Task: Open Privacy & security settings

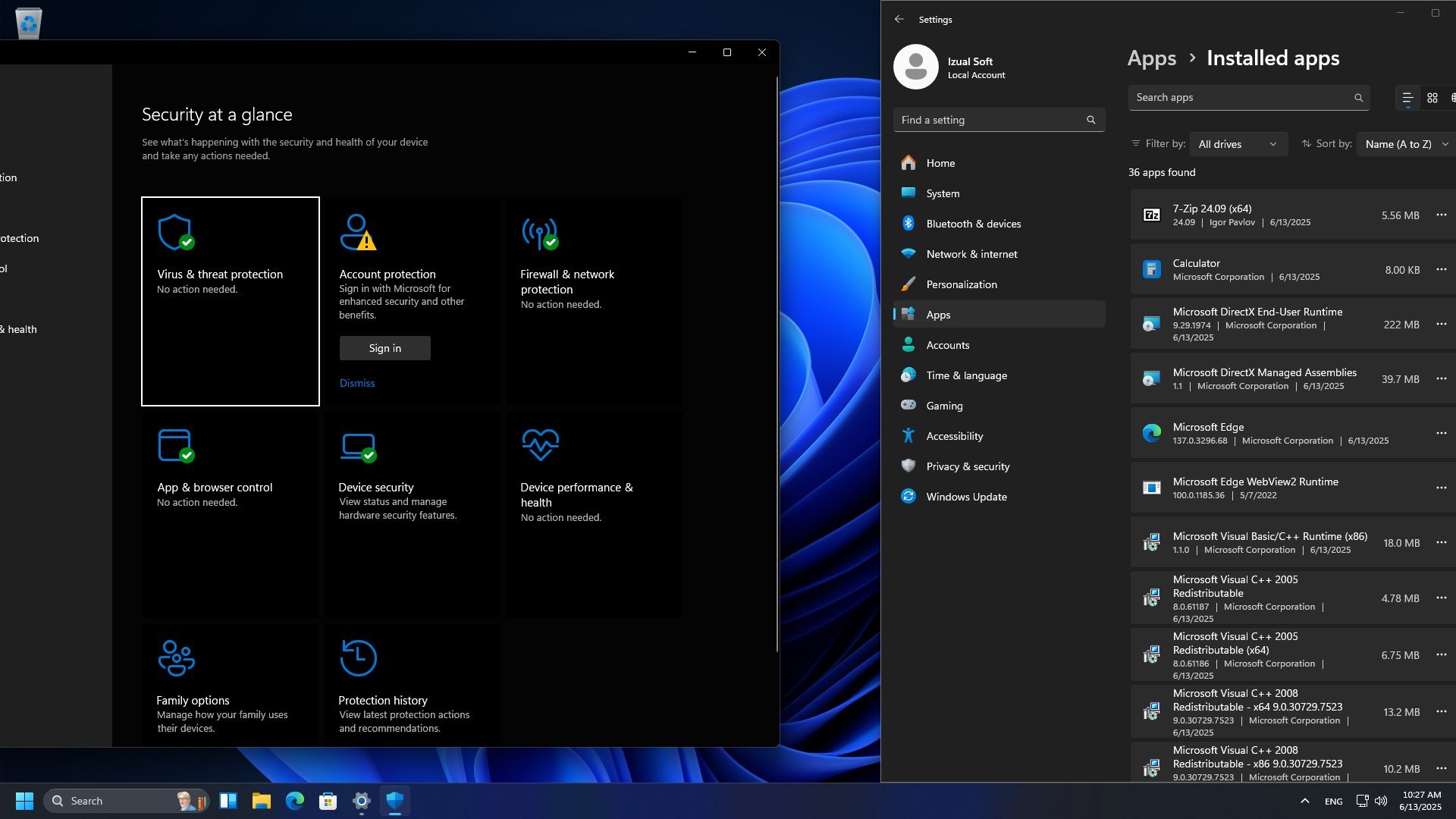Action: [x=999, y=466]
